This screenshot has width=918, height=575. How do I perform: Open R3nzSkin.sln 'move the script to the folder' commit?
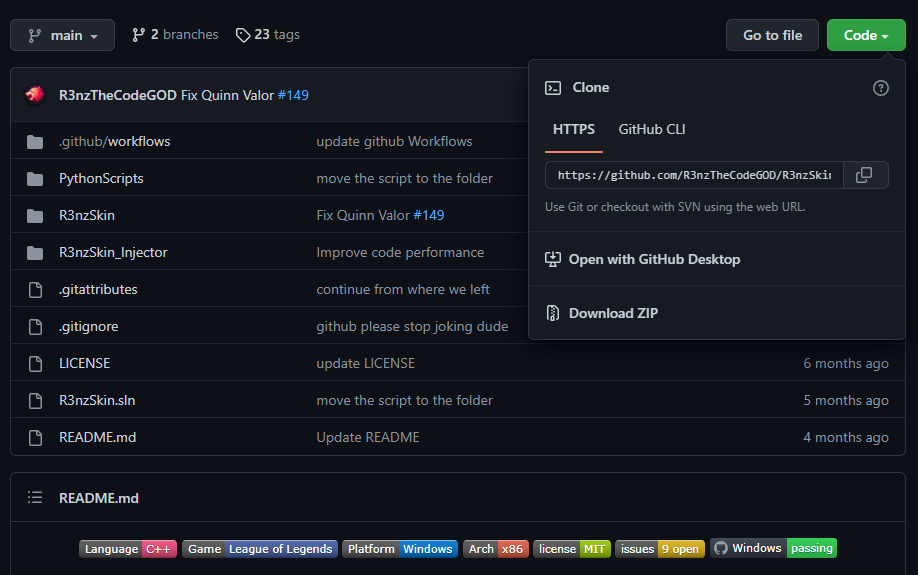tap(405, 400)
